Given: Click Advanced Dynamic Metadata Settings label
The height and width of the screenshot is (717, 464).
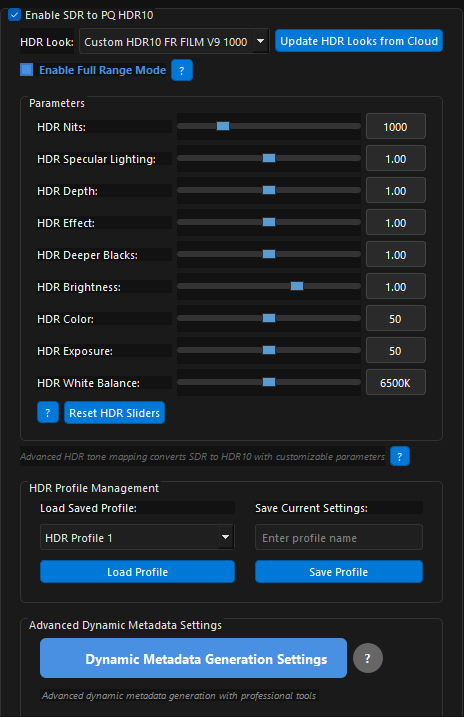Looking at the screenshot, I should coord(125,625).
